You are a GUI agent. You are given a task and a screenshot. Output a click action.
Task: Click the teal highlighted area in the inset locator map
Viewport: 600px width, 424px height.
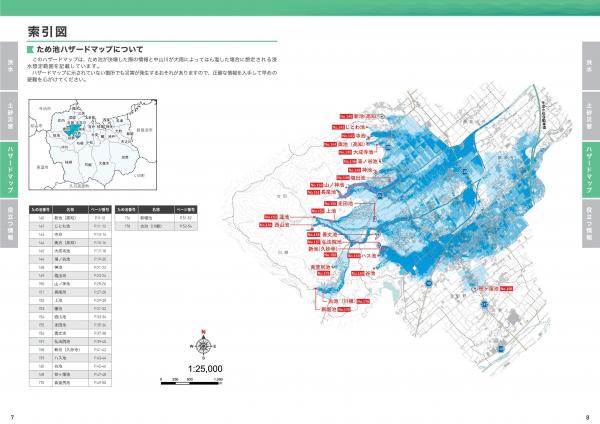72,130
